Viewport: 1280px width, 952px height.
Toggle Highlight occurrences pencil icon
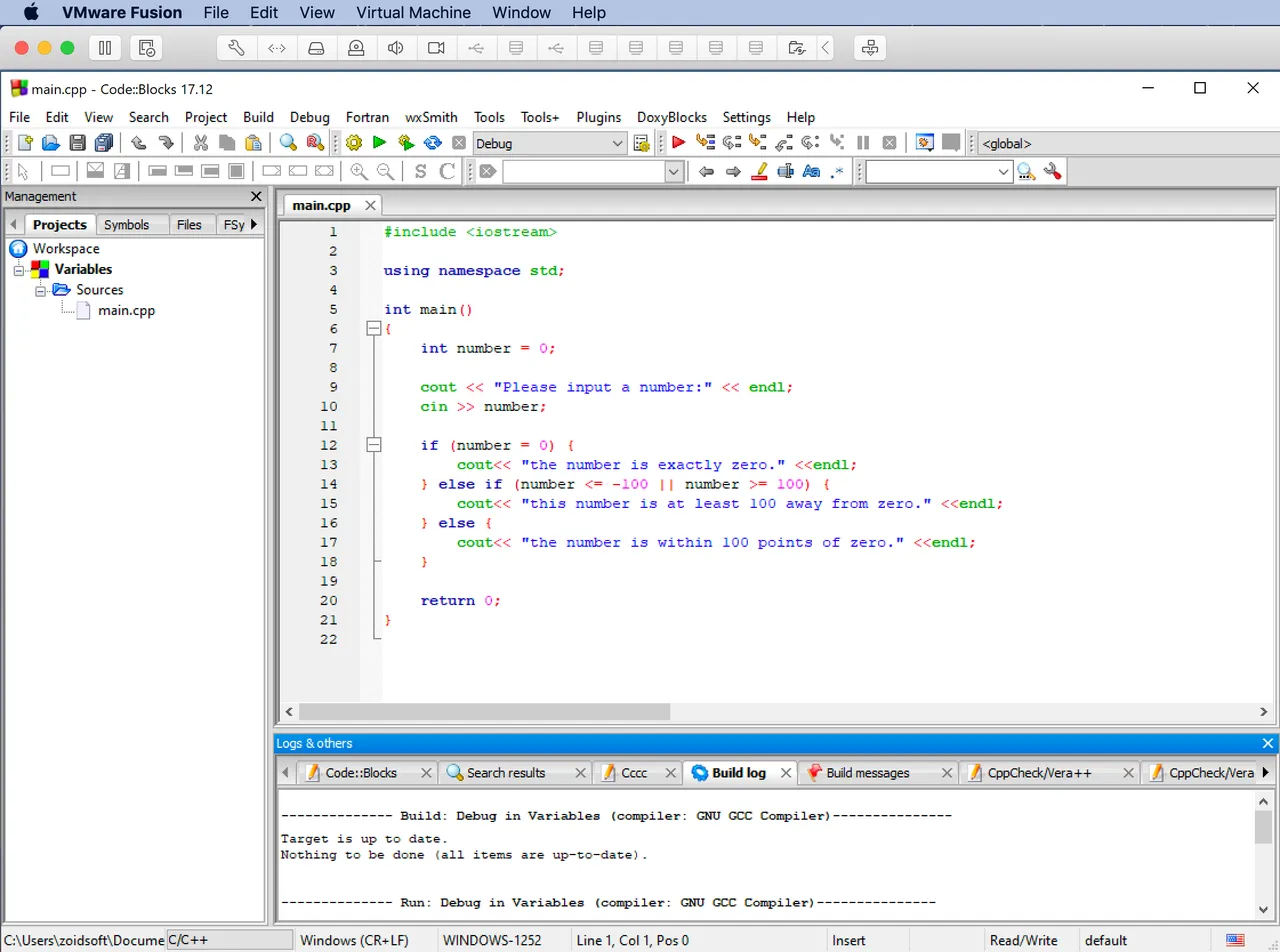pos(759,171)
